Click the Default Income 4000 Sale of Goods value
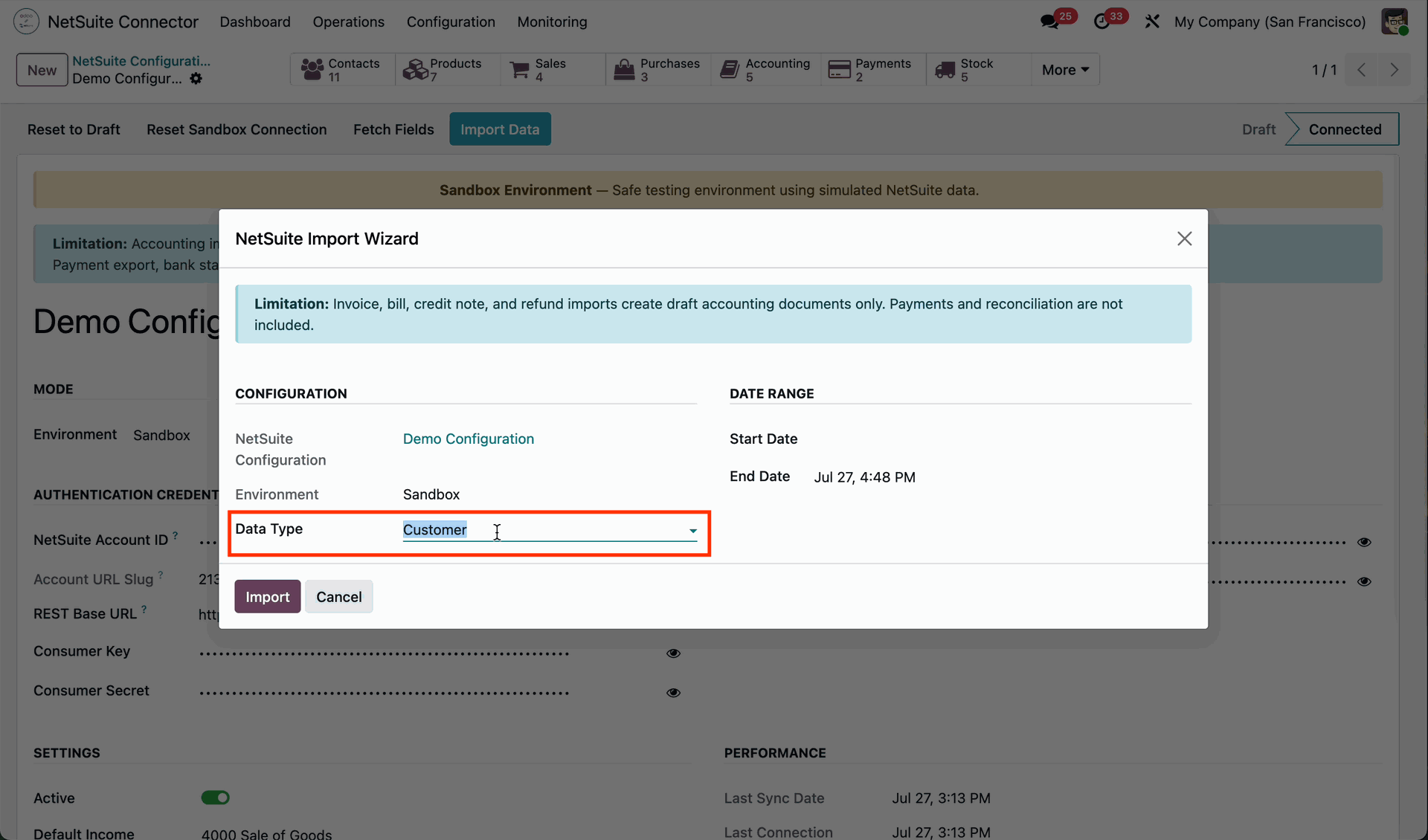This screenshot has width=1428, height=840. click(x=266, y=833)
